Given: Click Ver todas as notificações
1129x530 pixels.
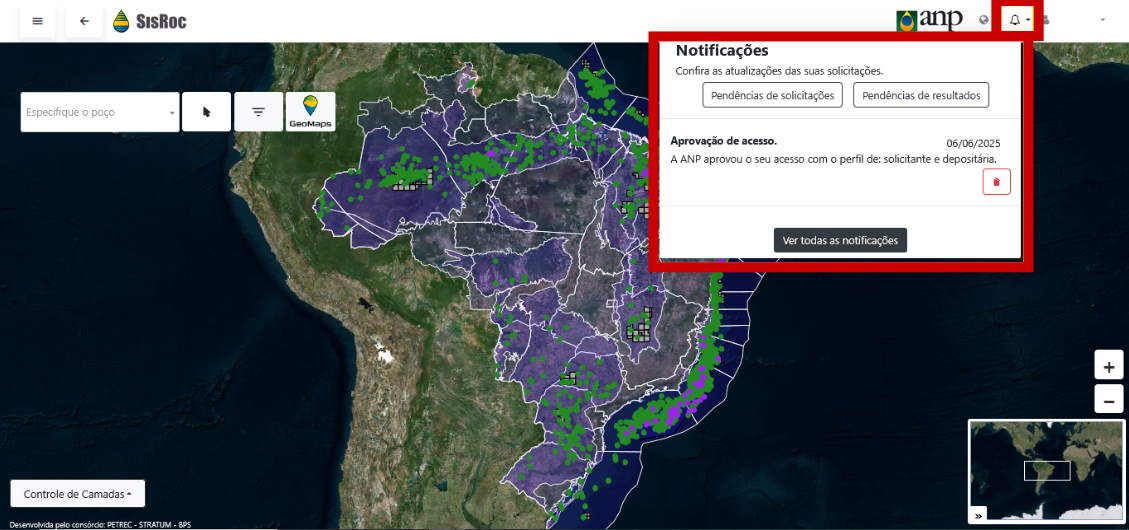Looking at the screenshot, I should click(x=840, y=240).
